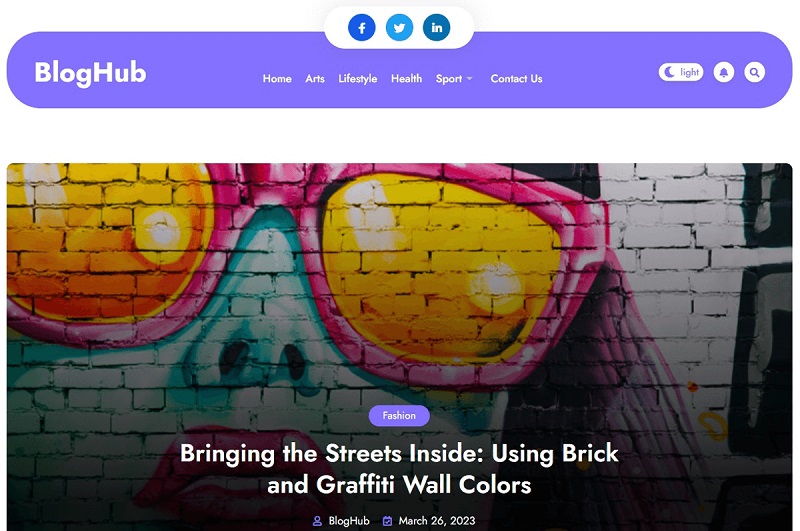Click the Fashion category badge
800x531 pixels.
point(399,416)
